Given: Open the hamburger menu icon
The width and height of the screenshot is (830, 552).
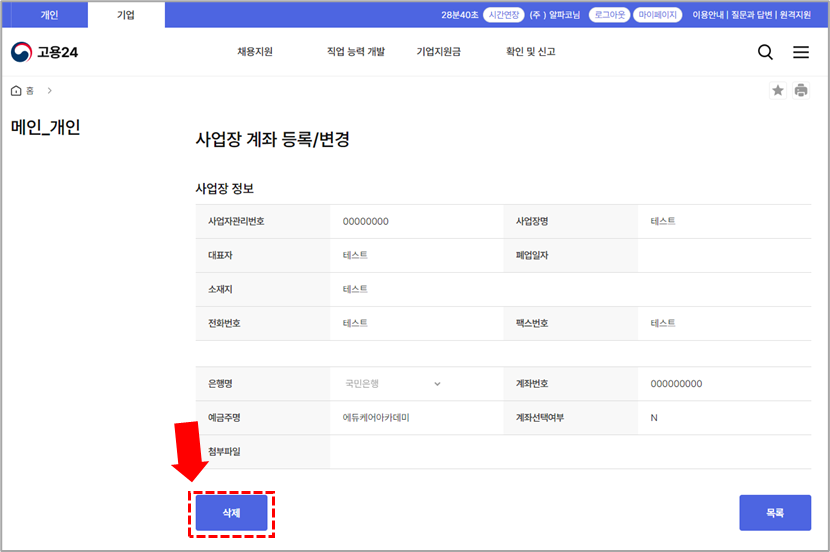Looking at the screenshot, I should point(801,53).
